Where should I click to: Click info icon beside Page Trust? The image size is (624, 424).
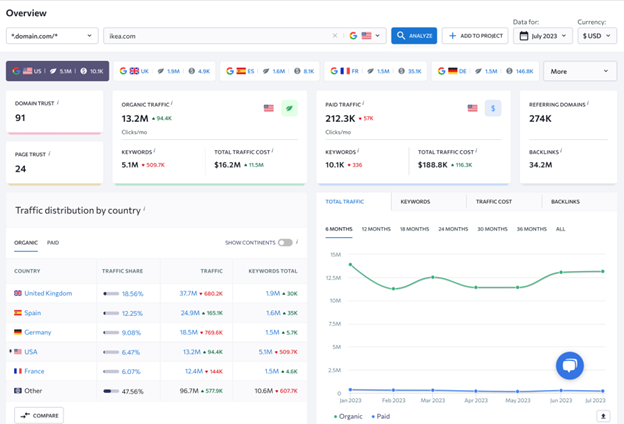pos(49,153)
